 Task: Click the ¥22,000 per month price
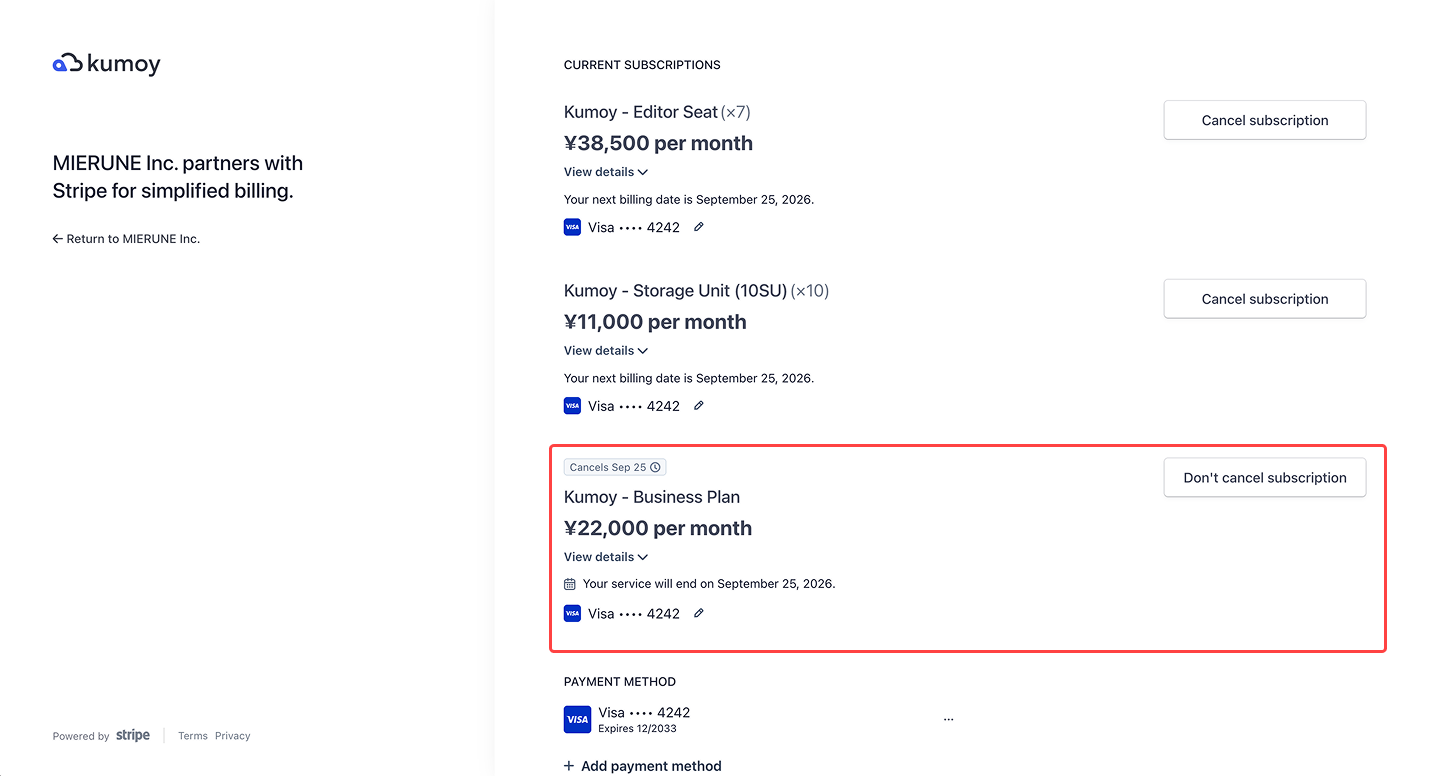[658, 528]
